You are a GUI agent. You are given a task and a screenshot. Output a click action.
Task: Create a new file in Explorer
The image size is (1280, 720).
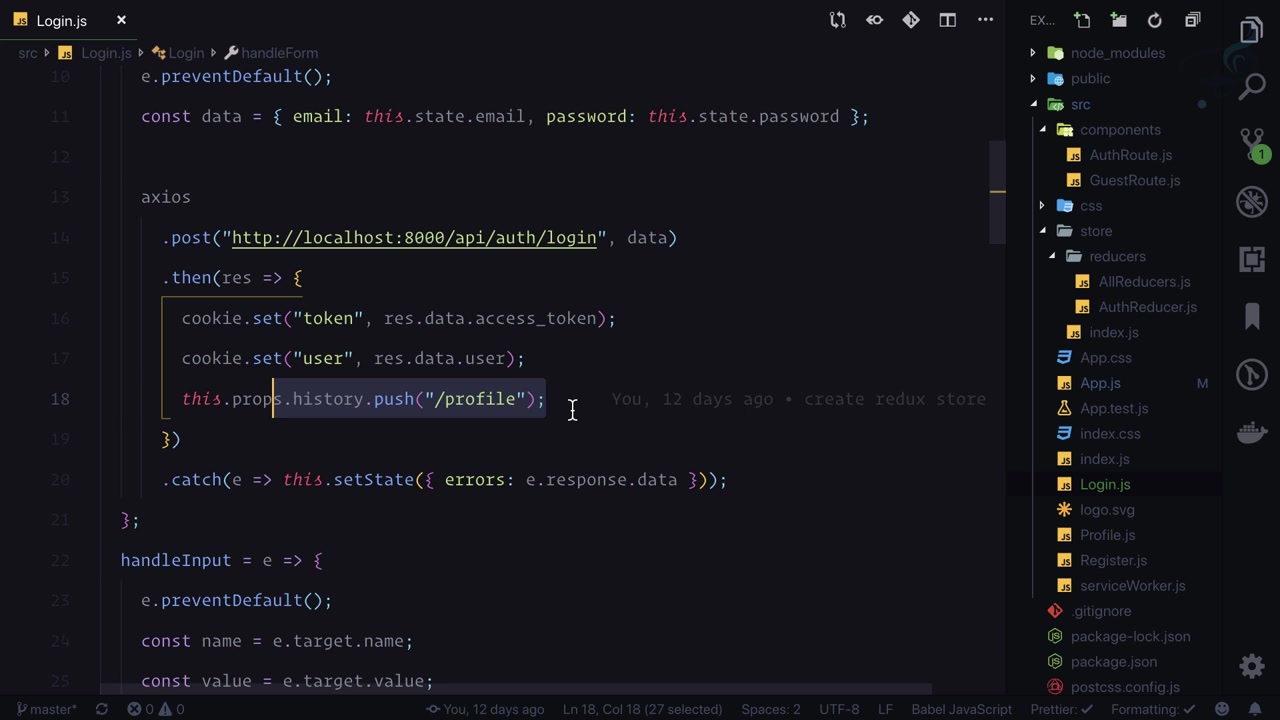click(1082, 20)
